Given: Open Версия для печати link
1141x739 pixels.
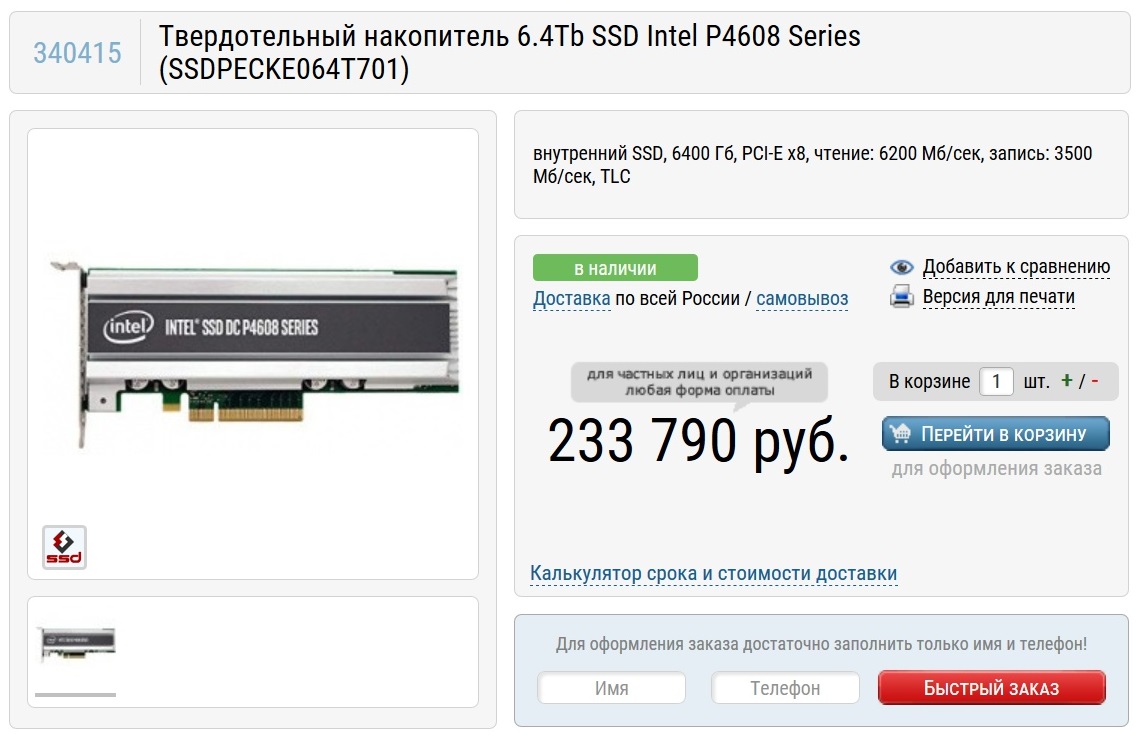Looking at the screenshot, I should point(998,296).
